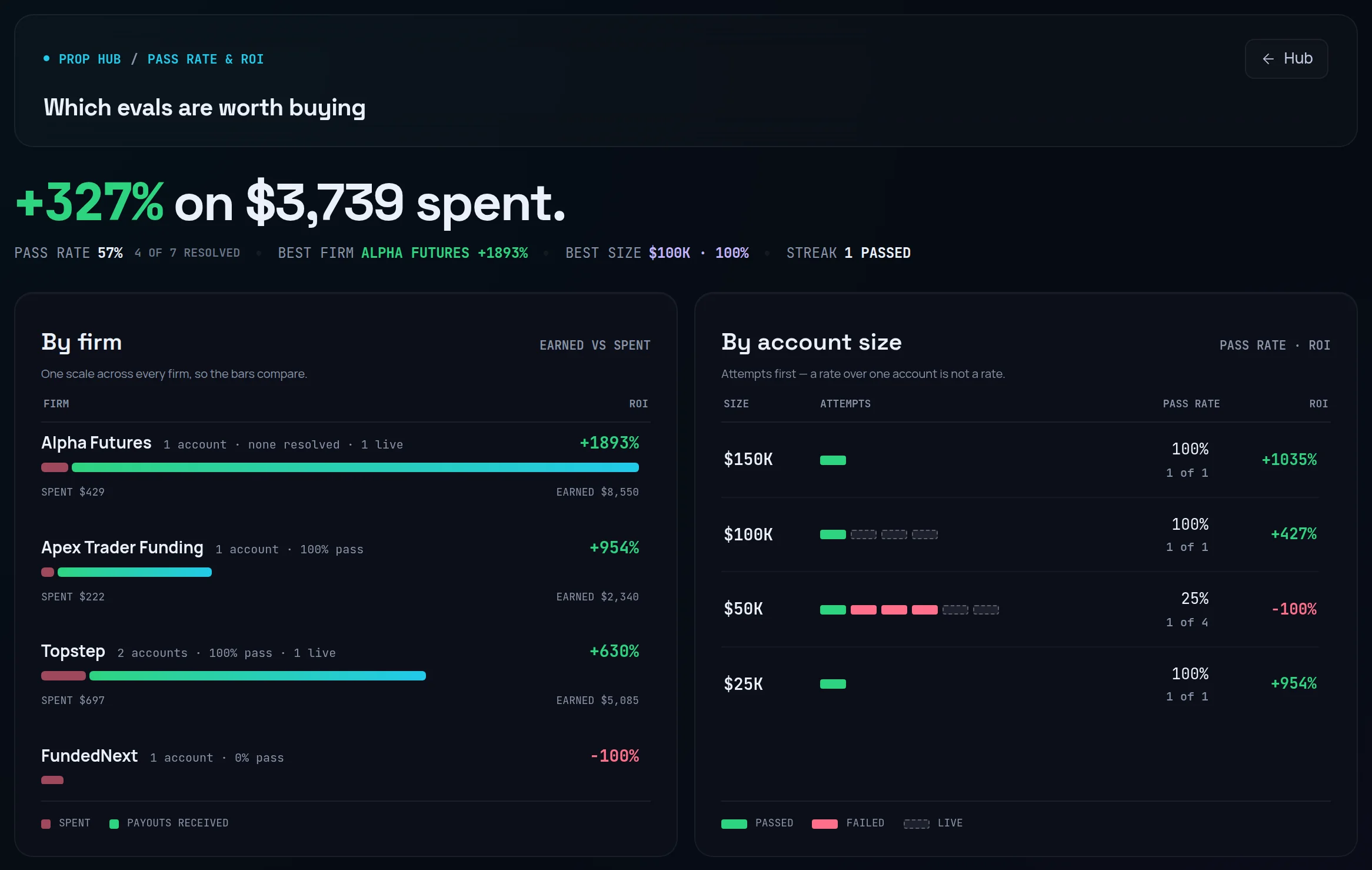Screen dimensions: 1372x870
Task: Click the STREAK 1 PASSED stat
Action: [848, 253]
